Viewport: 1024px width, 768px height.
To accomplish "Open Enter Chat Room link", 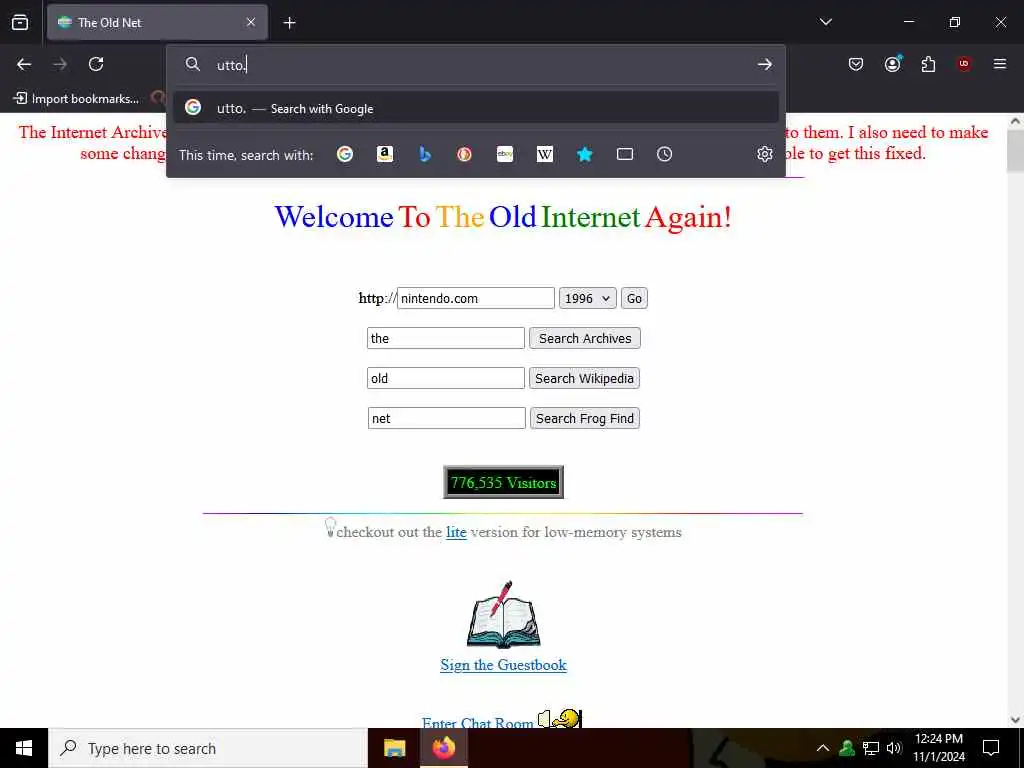I will 477,722.
